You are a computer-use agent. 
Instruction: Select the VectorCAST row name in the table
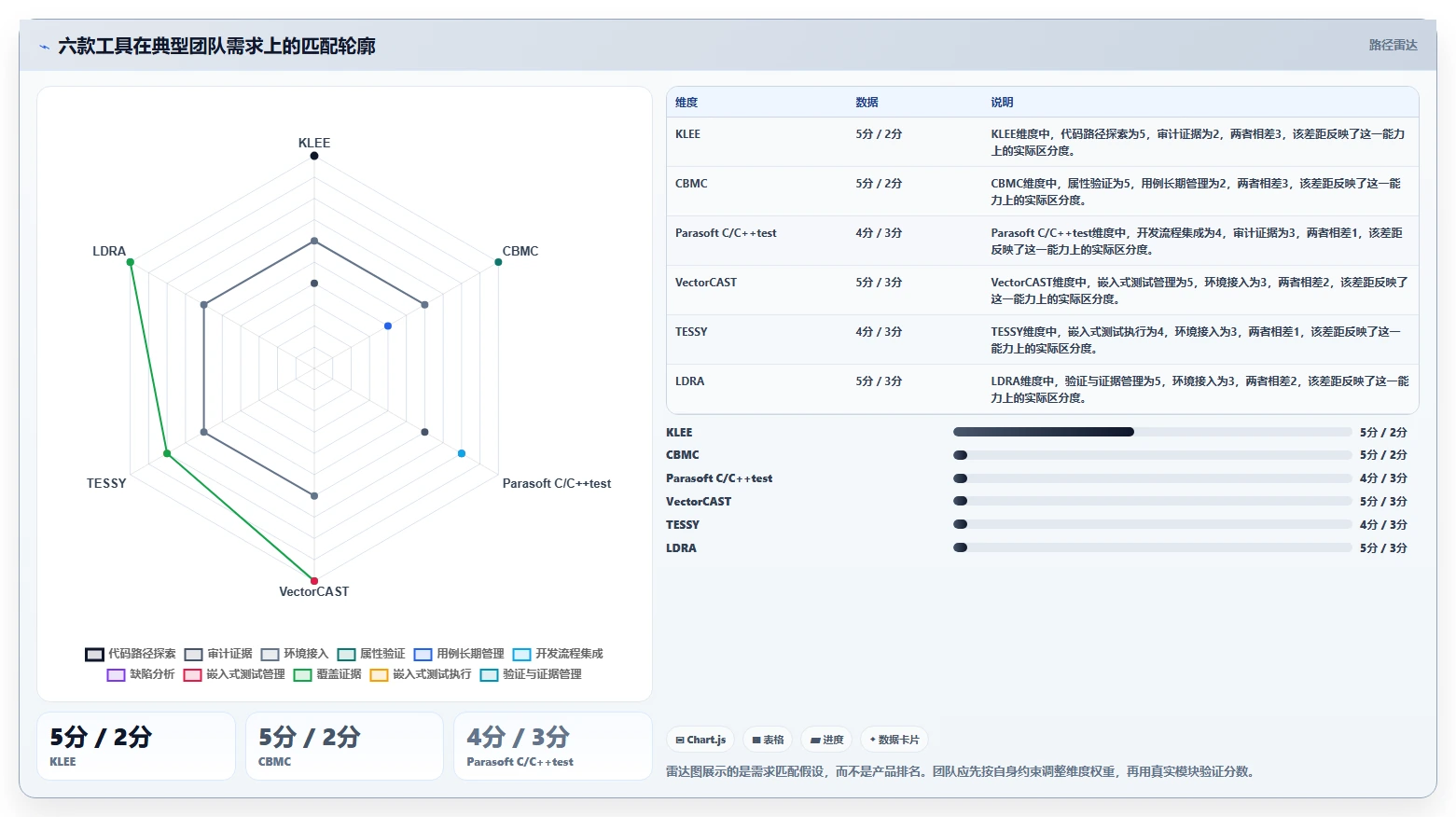tap(706, 283)
